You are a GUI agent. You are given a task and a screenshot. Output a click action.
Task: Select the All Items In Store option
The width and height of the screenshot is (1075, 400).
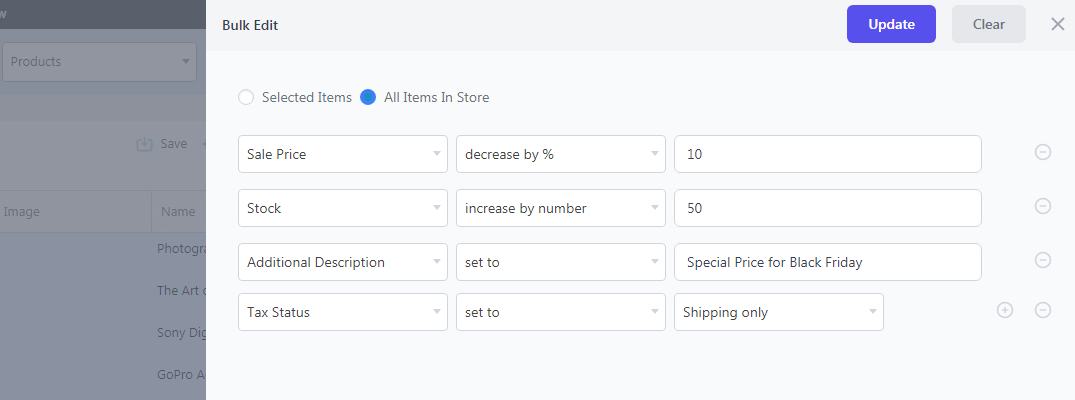point(368,97)
